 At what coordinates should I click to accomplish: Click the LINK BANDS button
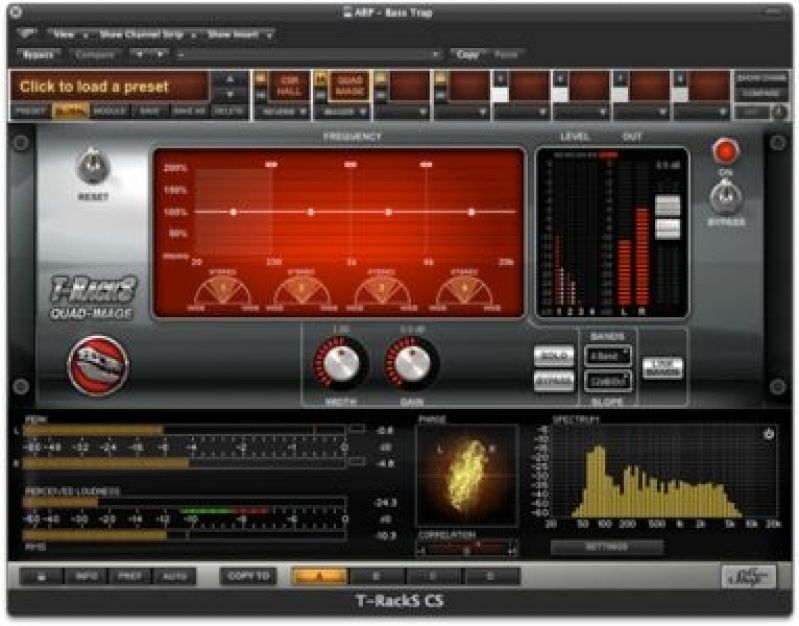(x=662, y=368)
